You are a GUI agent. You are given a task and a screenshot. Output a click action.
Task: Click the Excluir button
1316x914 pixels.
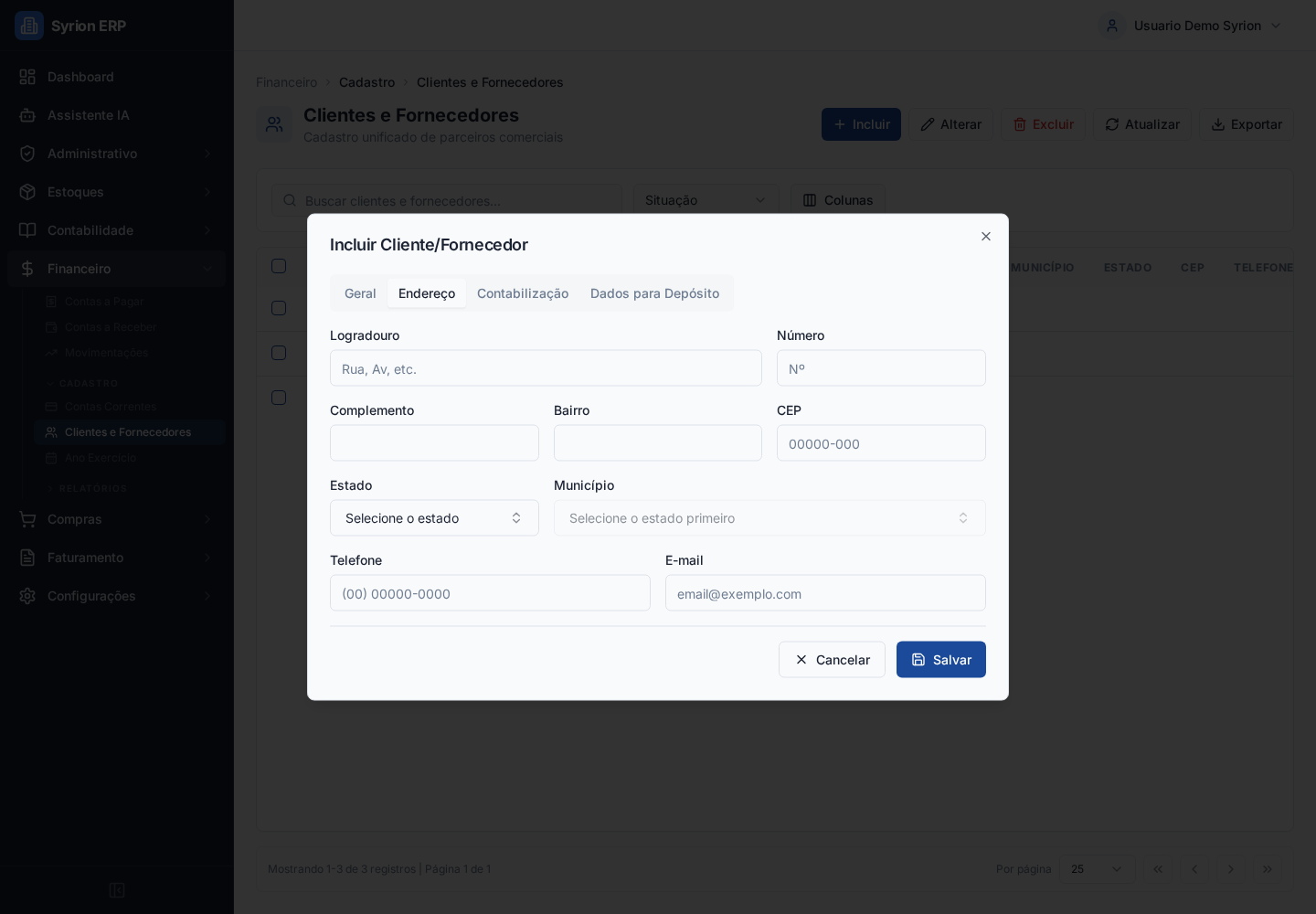1043,124
